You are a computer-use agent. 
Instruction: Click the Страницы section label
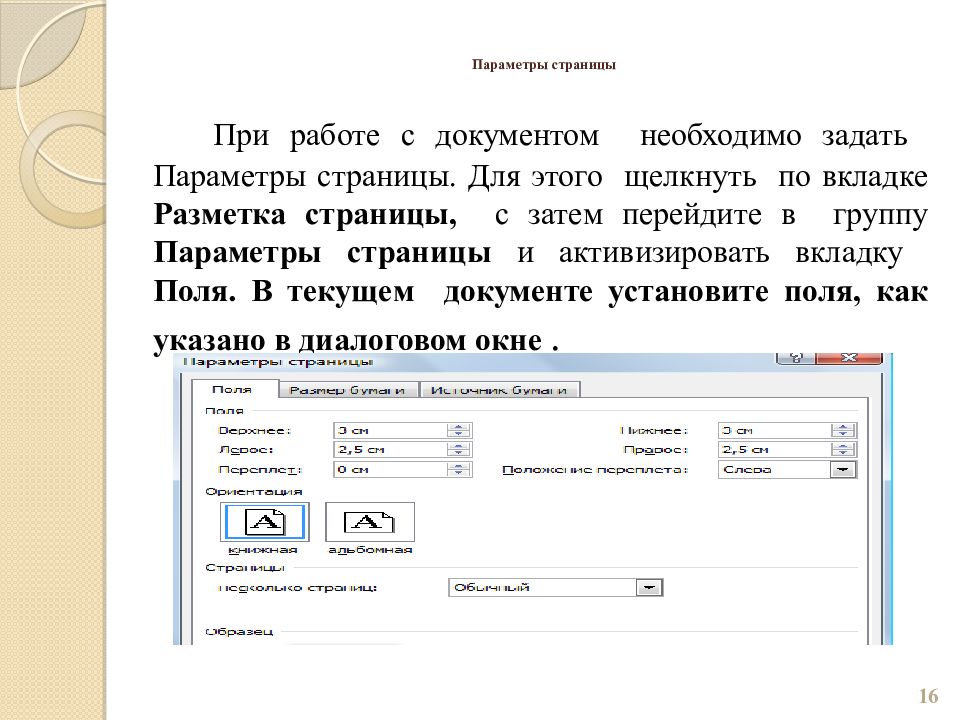click(x=246, y=568)
